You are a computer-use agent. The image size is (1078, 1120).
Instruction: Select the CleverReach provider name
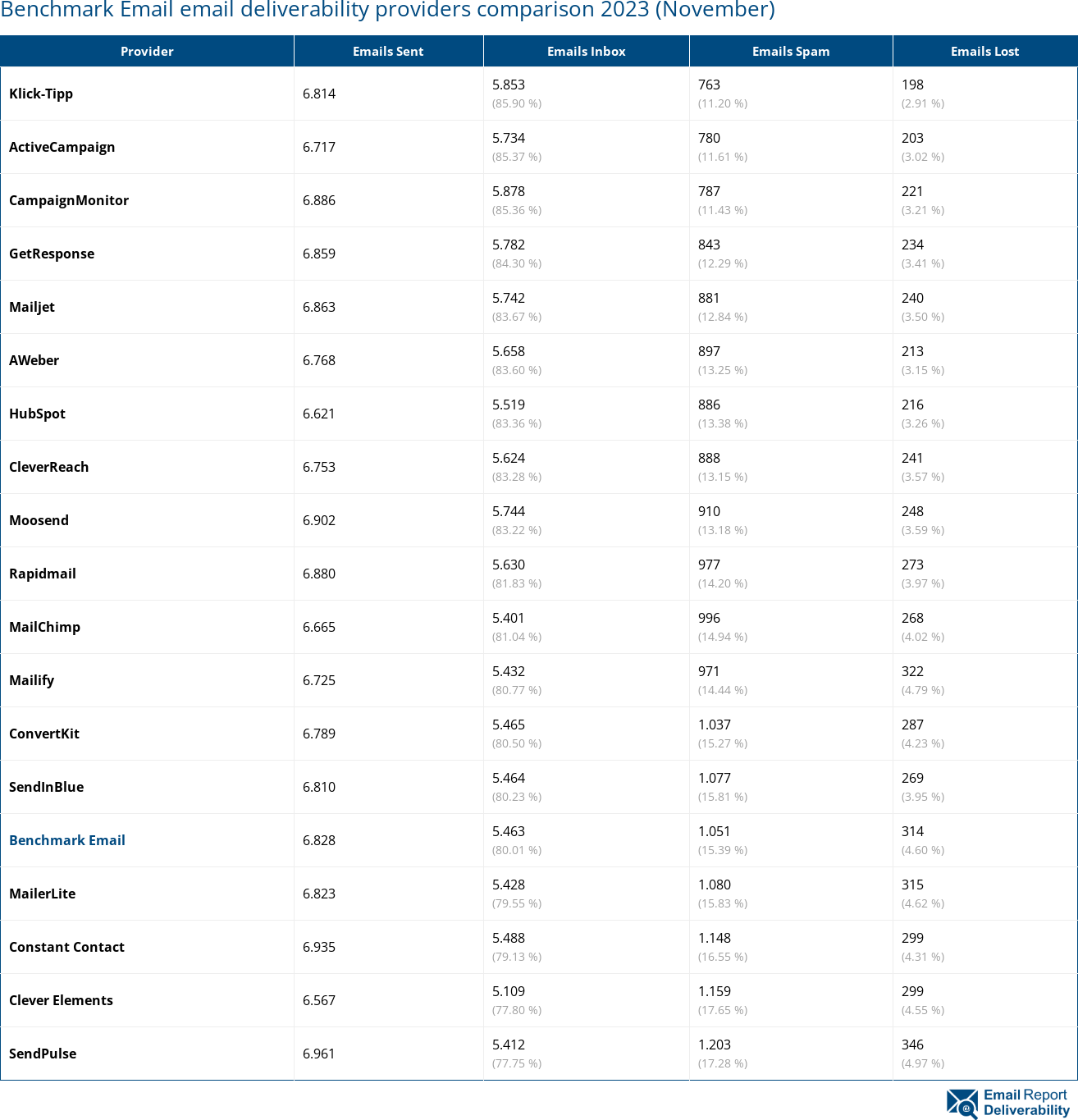(49, 467)
